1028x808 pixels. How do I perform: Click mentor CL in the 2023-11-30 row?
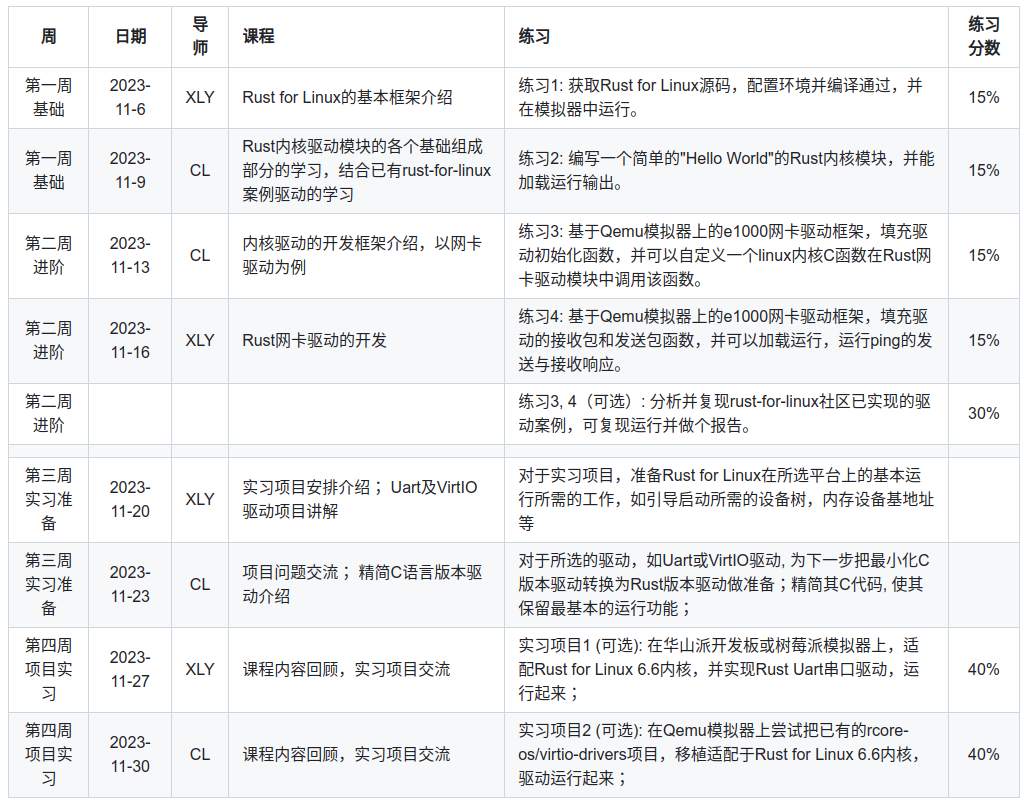200,755
